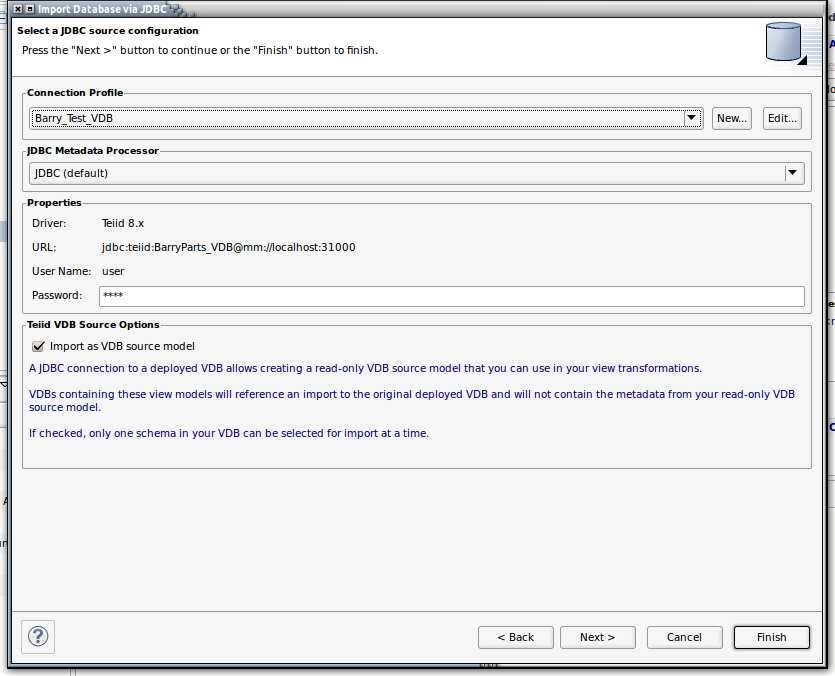Click the 'If checked, only one schema' note
The width and height of the screenshot is (835, 676).
coord(229,433)
